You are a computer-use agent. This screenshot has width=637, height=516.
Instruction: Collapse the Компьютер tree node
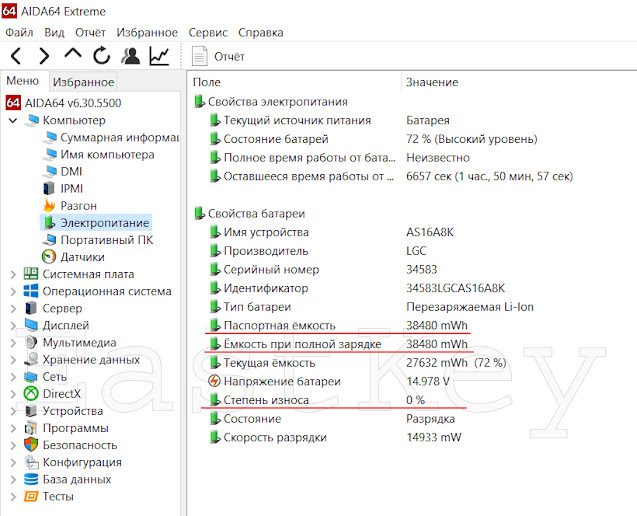click(x=13, y=120)
